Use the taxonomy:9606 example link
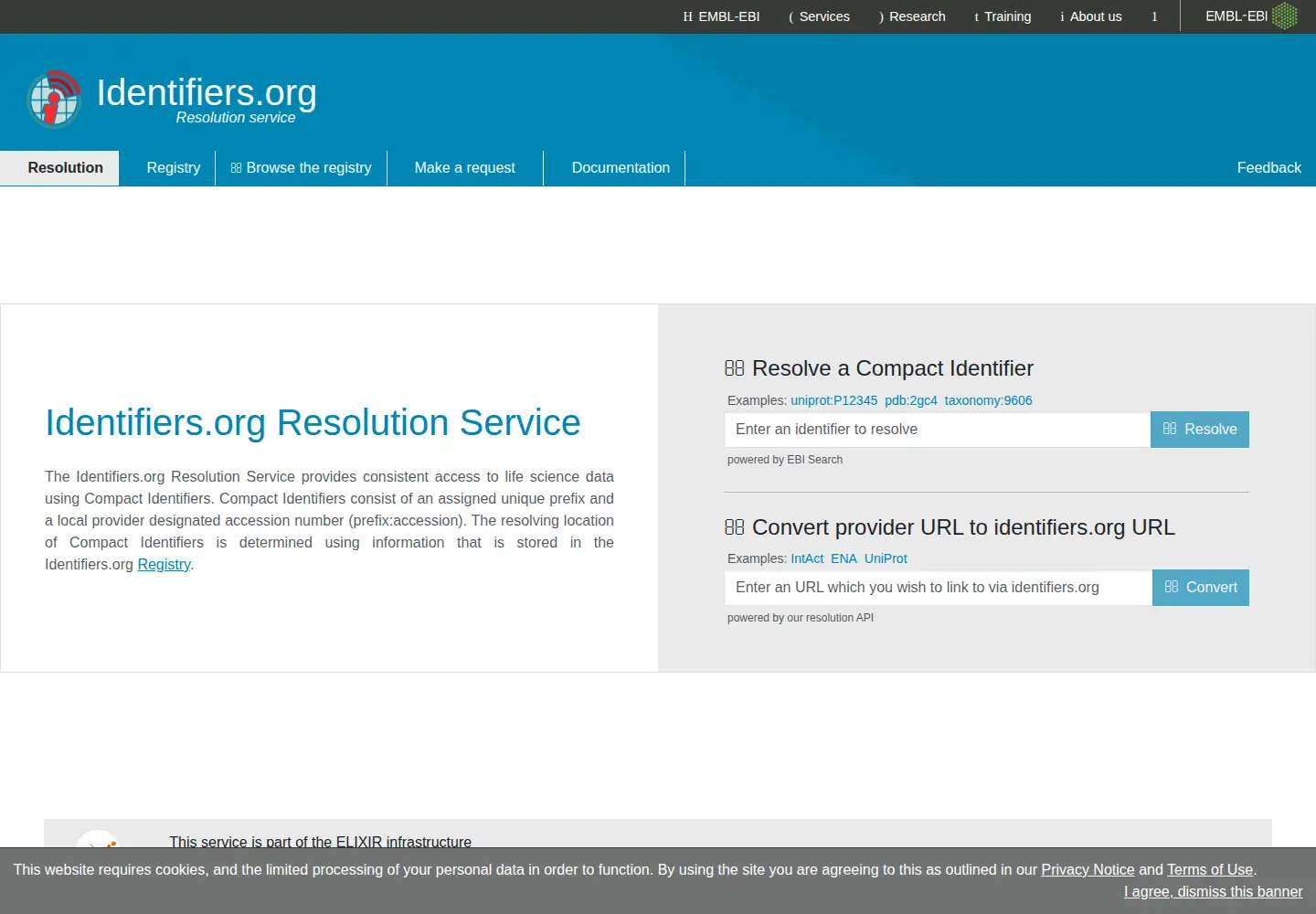This screenshot has width=1316, height=914. tap(989, 400)
